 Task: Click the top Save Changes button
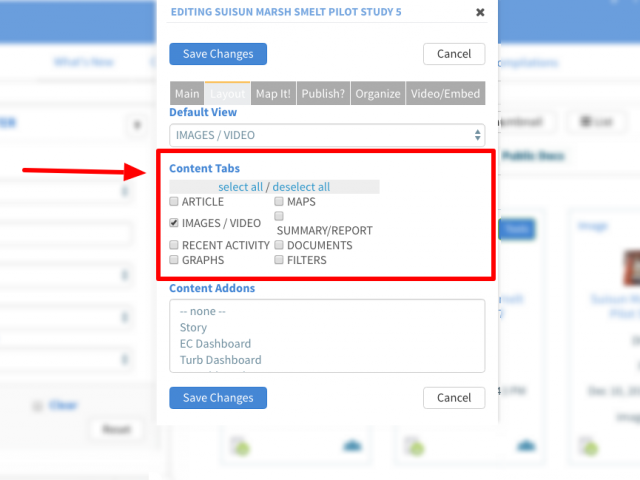[x=218, y=54]
